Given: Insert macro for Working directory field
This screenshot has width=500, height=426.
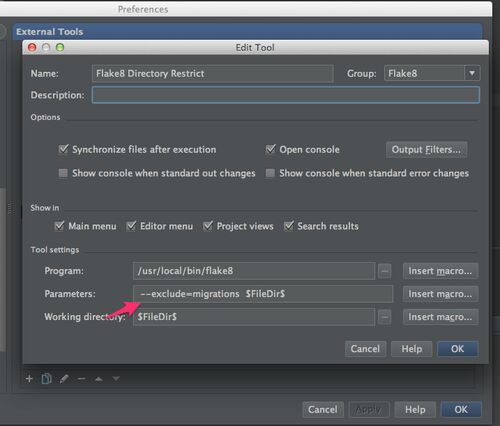Looking at the screenshot, I should tap(440, 317).
